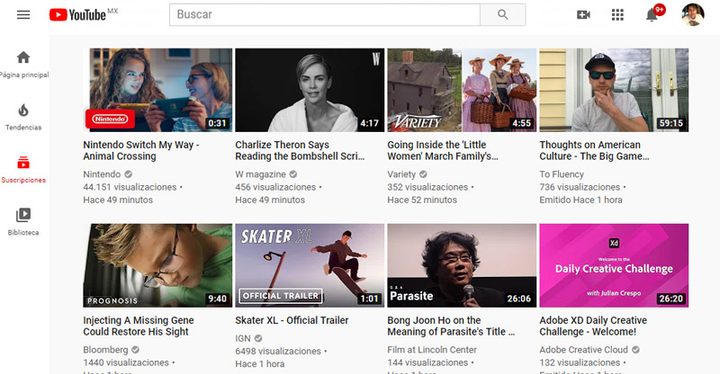Visit the Adobe Creative Cloud channel
Viewport: 720px width, 374px height.
click(584, 350)
